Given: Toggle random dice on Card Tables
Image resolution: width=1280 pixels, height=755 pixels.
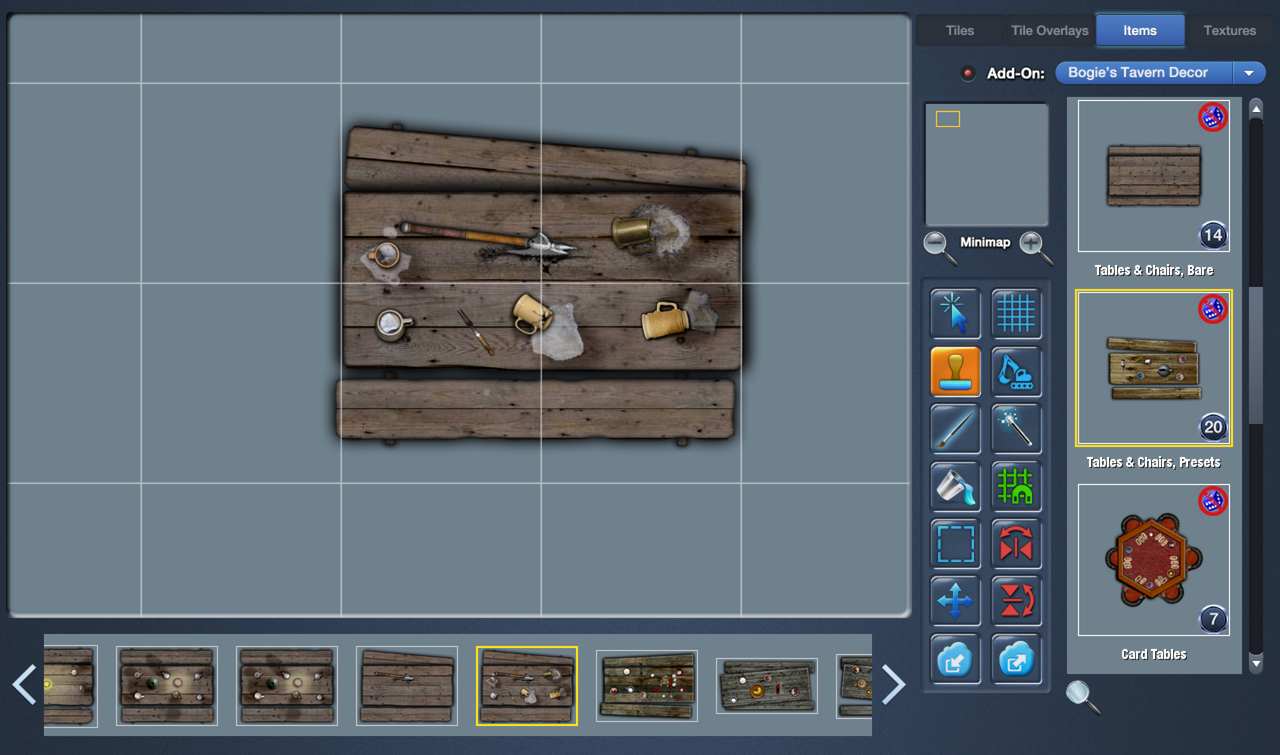Looking at the screenshot, I should (x=1212, y=500).
